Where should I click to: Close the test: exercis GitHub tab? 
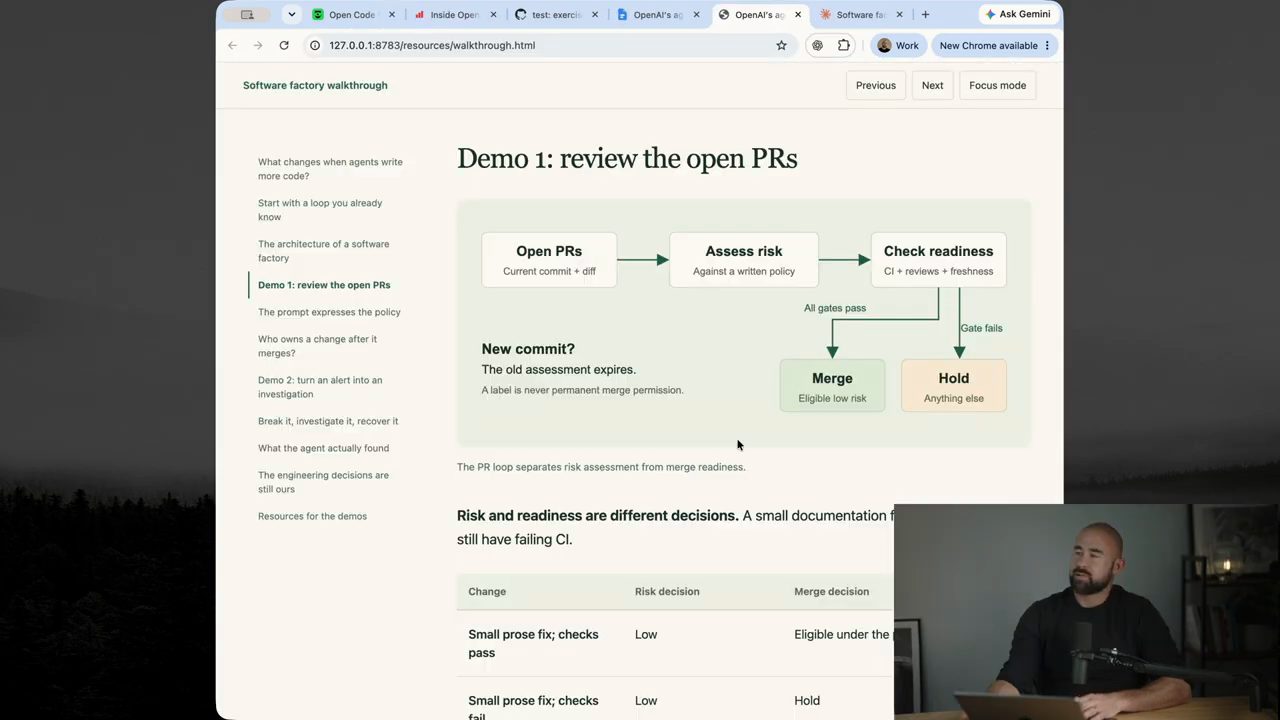[595, 15]
